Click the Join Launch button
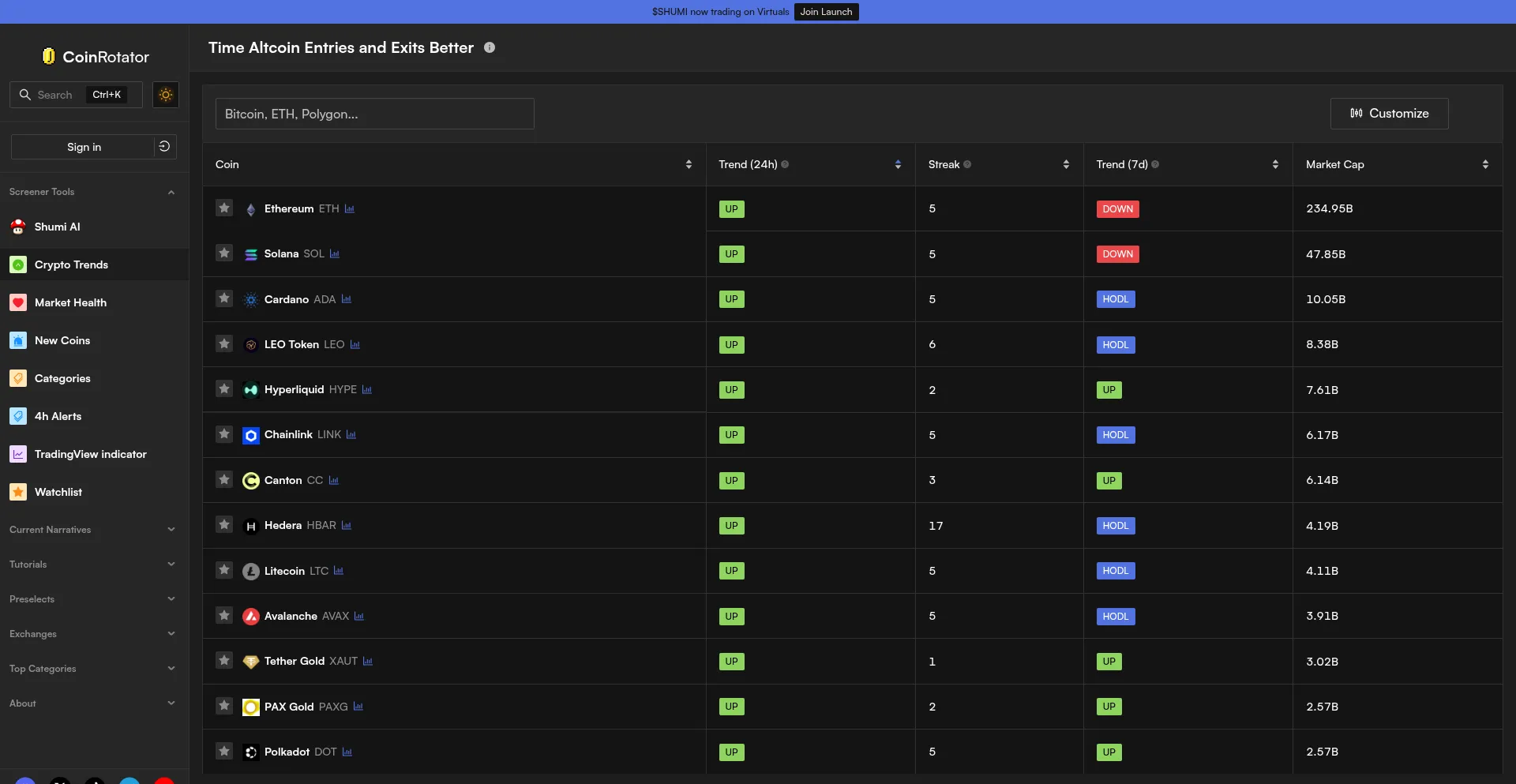 click(x=826, y=12)
